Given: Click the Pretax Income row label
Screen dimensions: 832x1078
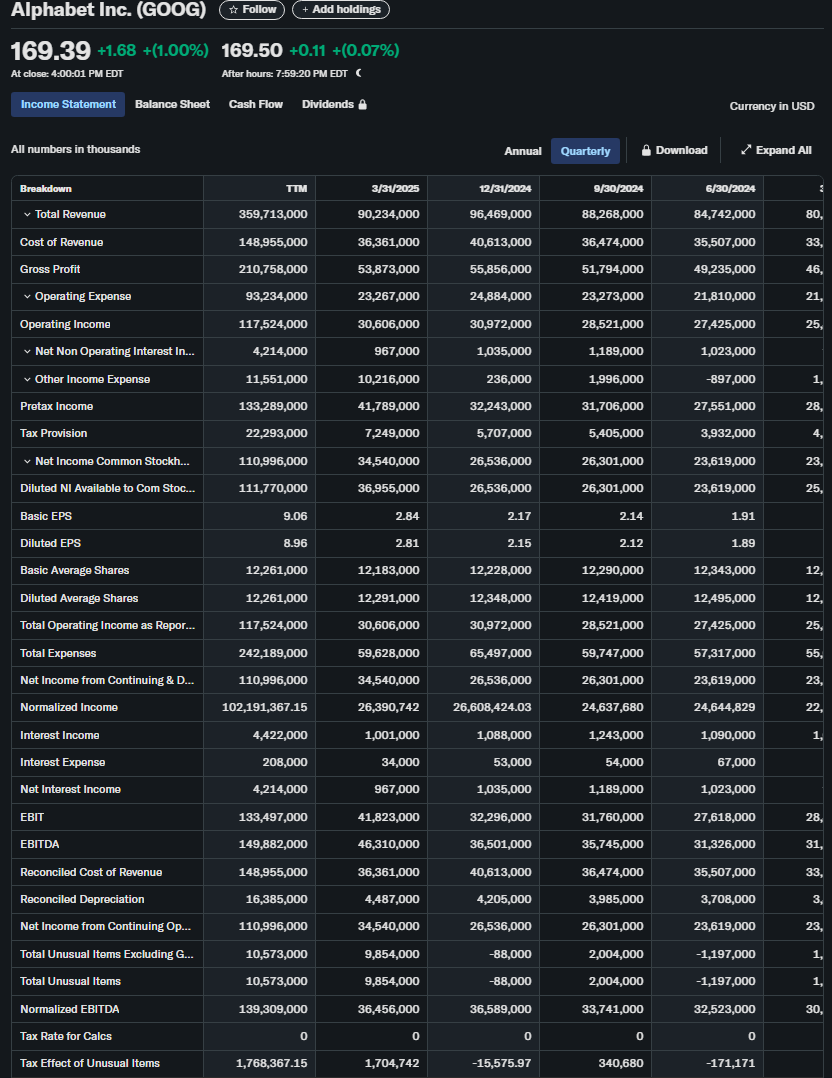Looking at the screenshot, I should point(56,406).
